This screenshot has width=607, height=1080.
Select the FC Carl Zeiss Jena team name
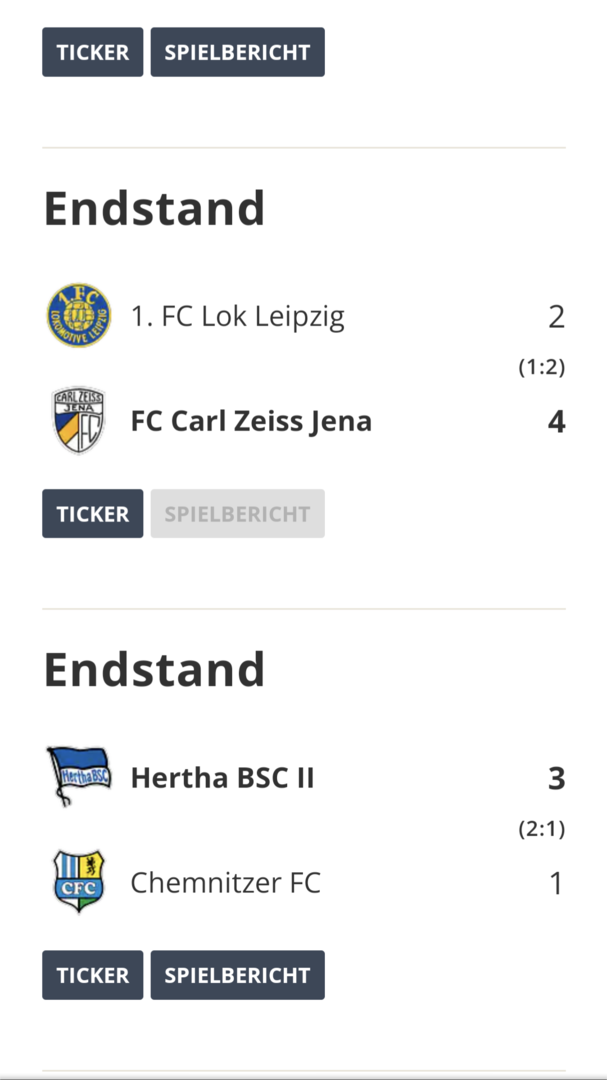251,422
